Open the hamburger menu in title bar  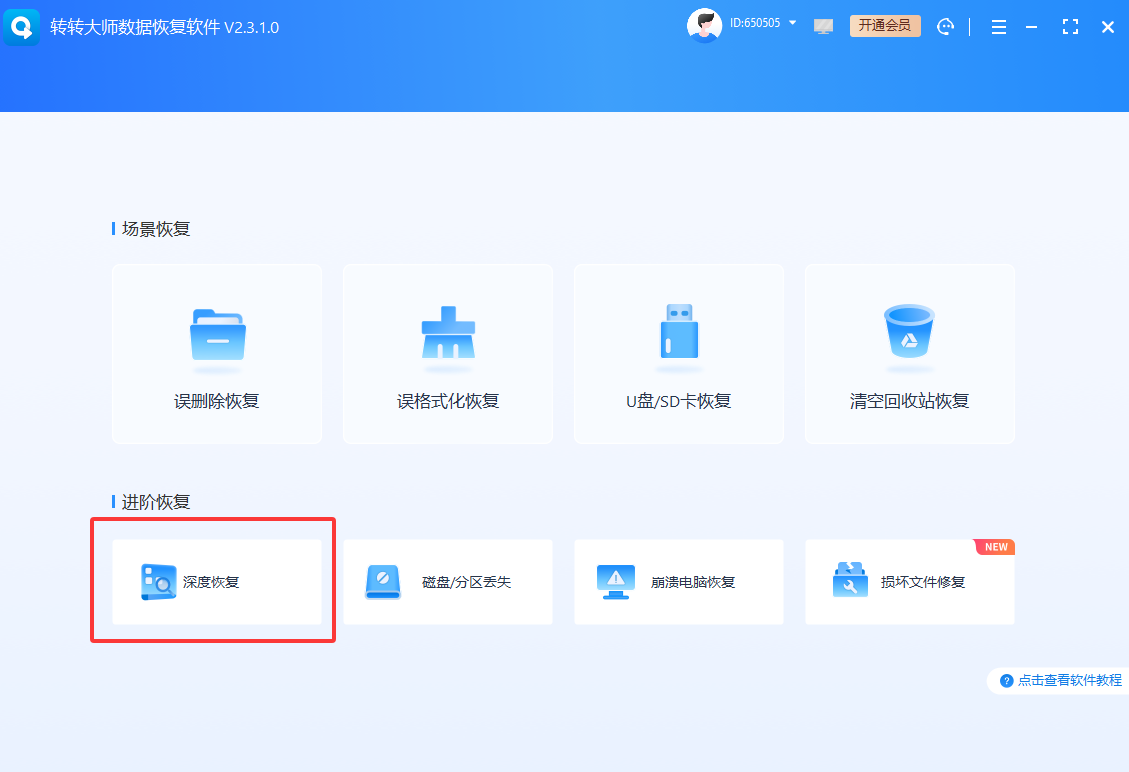click(x=999, y=27)
